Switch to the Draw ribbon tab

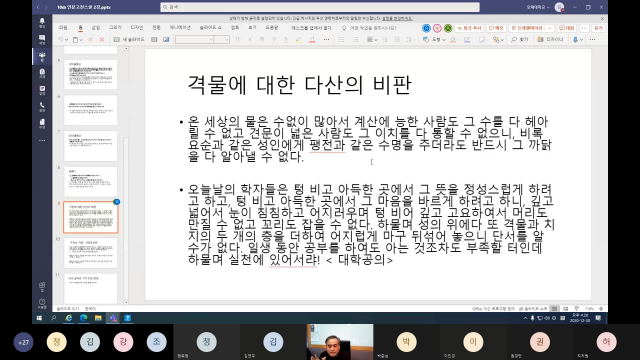[115, 28]
